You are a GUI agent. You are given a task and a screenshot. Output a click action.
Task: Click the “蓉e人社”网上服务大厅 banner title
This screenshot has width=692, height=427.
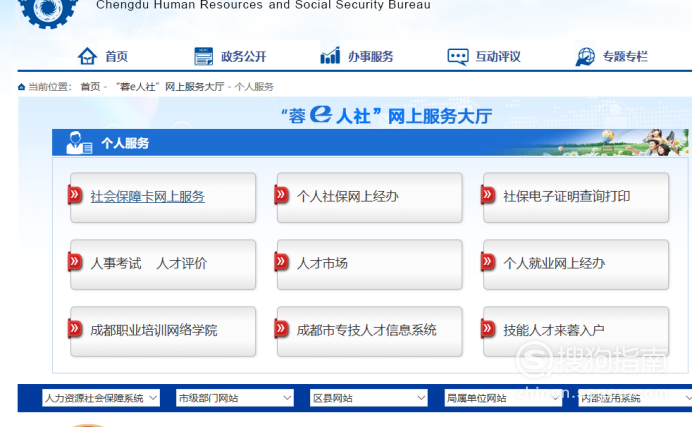click(x=387, y=116)
